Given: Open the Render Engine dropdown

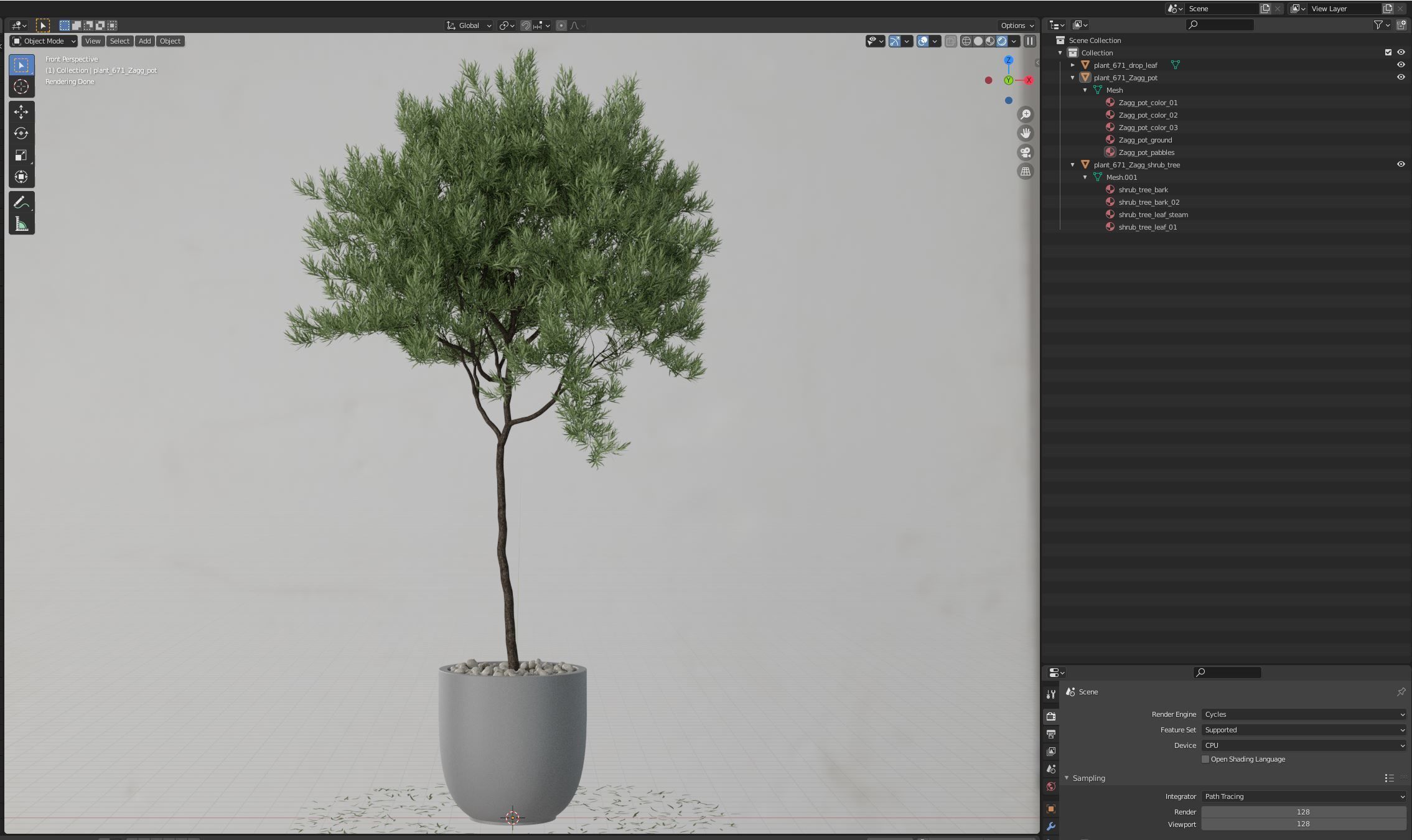Looking at the screenshot, I should 1303,714.
